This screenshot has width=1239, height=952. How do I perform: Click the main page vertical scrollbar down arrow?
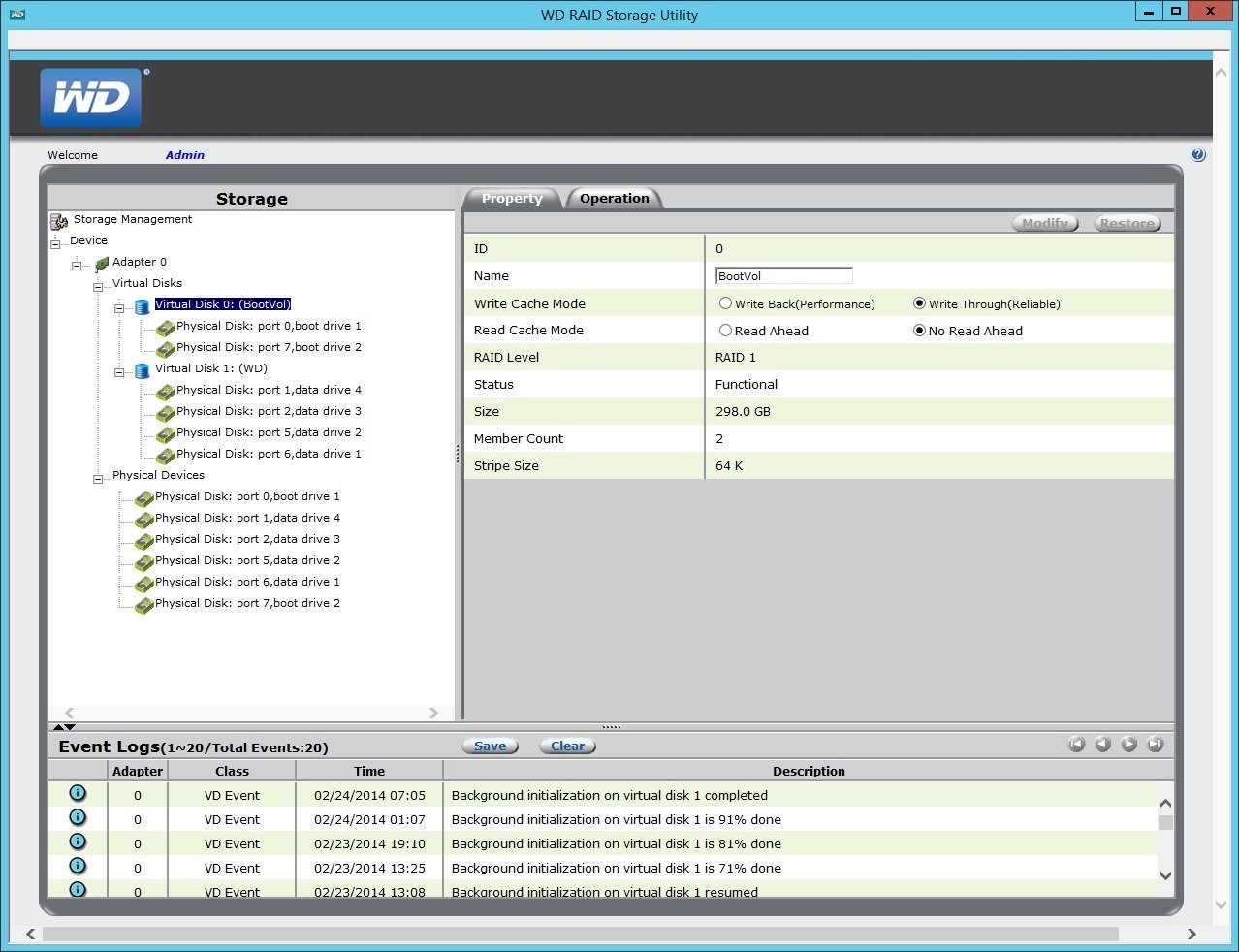tap(1221, 905)
